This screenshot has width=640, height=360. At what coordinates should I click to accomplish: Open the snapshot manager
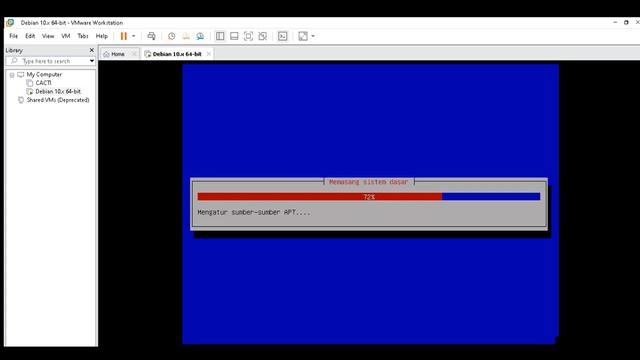click(x=200, y=36)
